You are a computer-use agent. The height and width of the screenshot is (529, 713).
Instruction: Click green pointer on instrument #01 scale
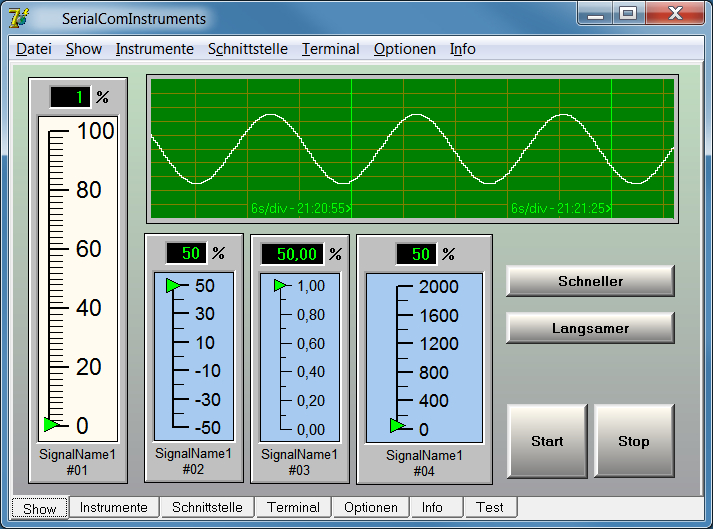pyautogui.click(x=51, y=424)
